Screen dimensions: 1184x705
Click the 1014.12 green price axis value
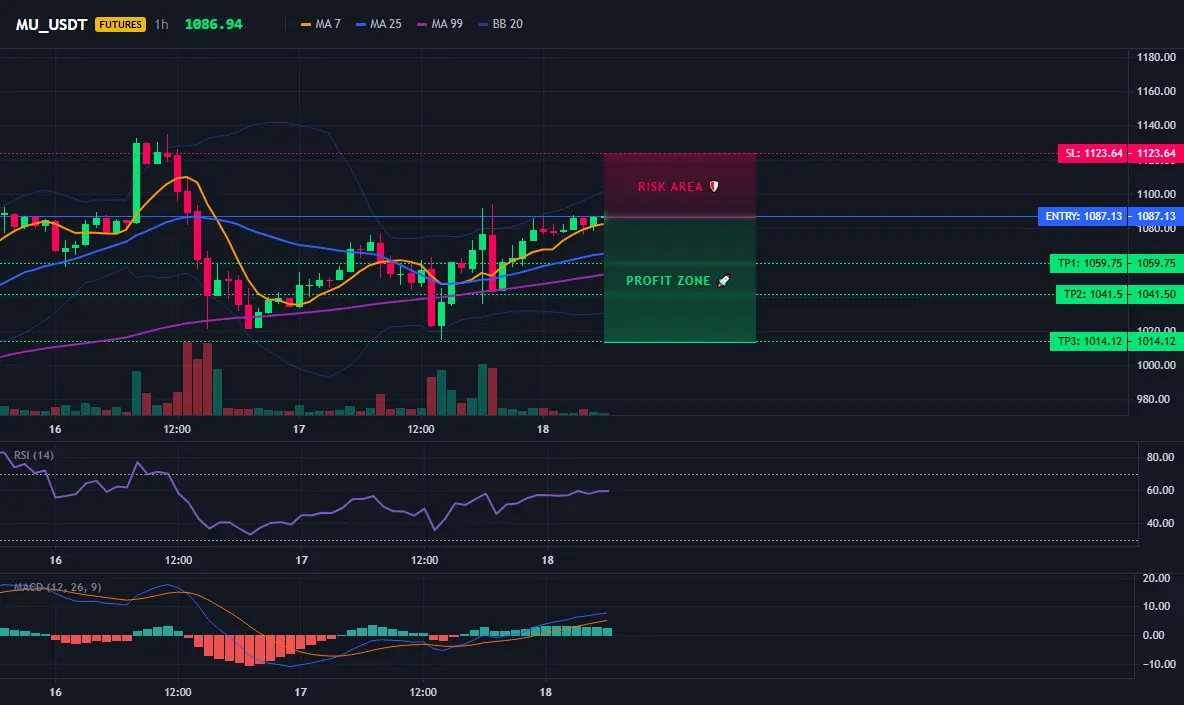(1156, 341)
